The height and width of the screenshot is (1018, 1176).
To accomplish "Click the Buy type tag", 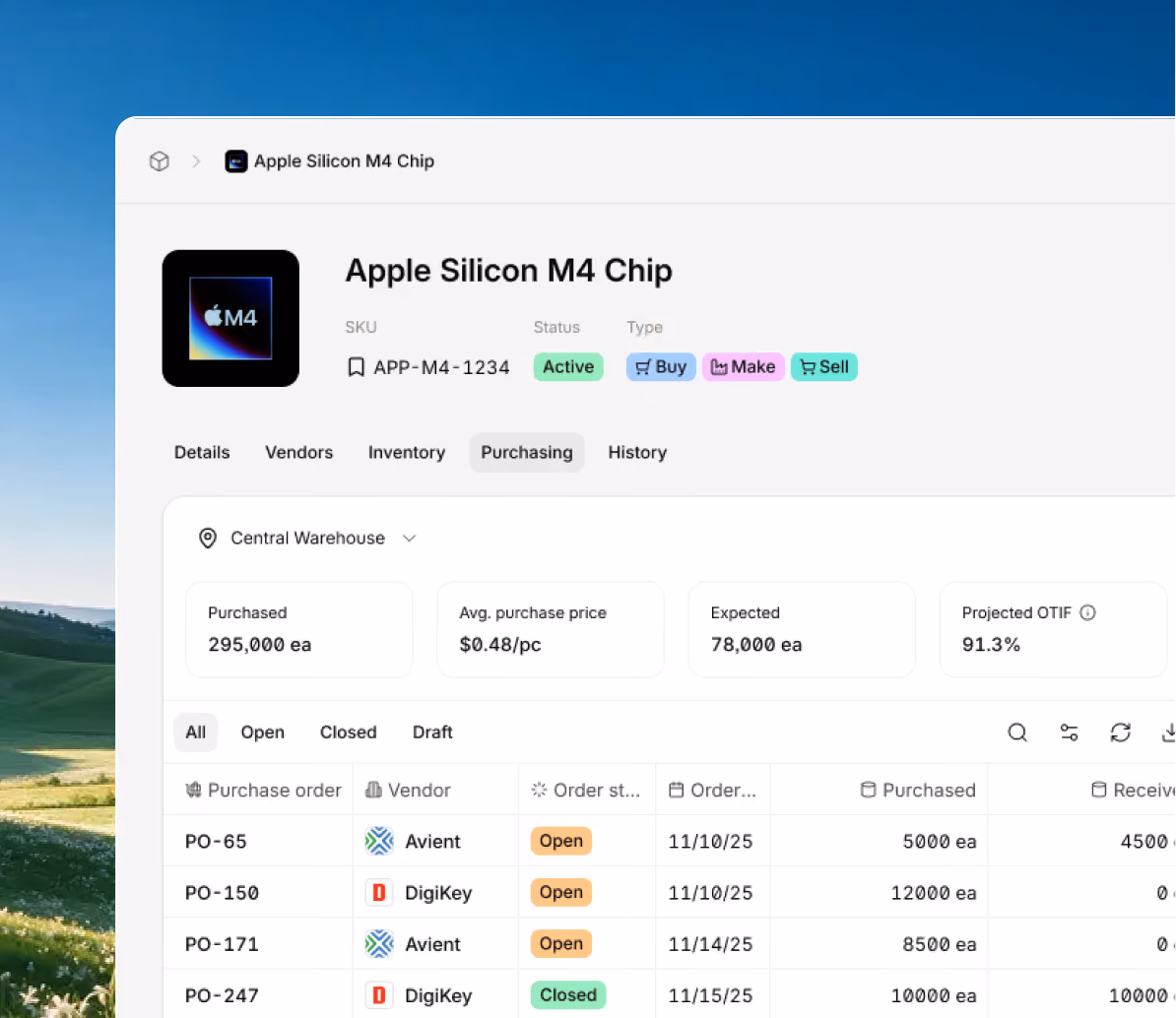I will pyautogui.click(x=661, y=366).
